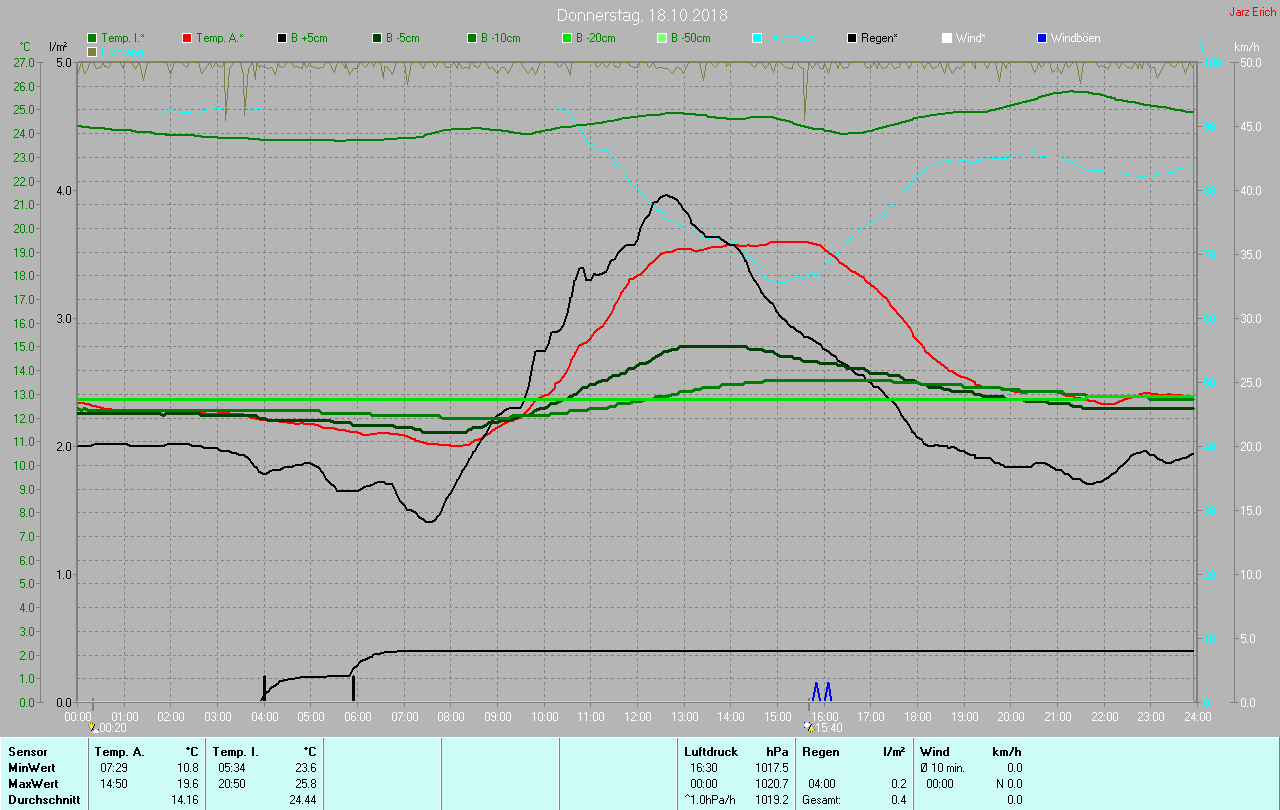The image size is (1280, 810).
Task: Click the Durchschnitt row label
Action: (x=44, y=800)
